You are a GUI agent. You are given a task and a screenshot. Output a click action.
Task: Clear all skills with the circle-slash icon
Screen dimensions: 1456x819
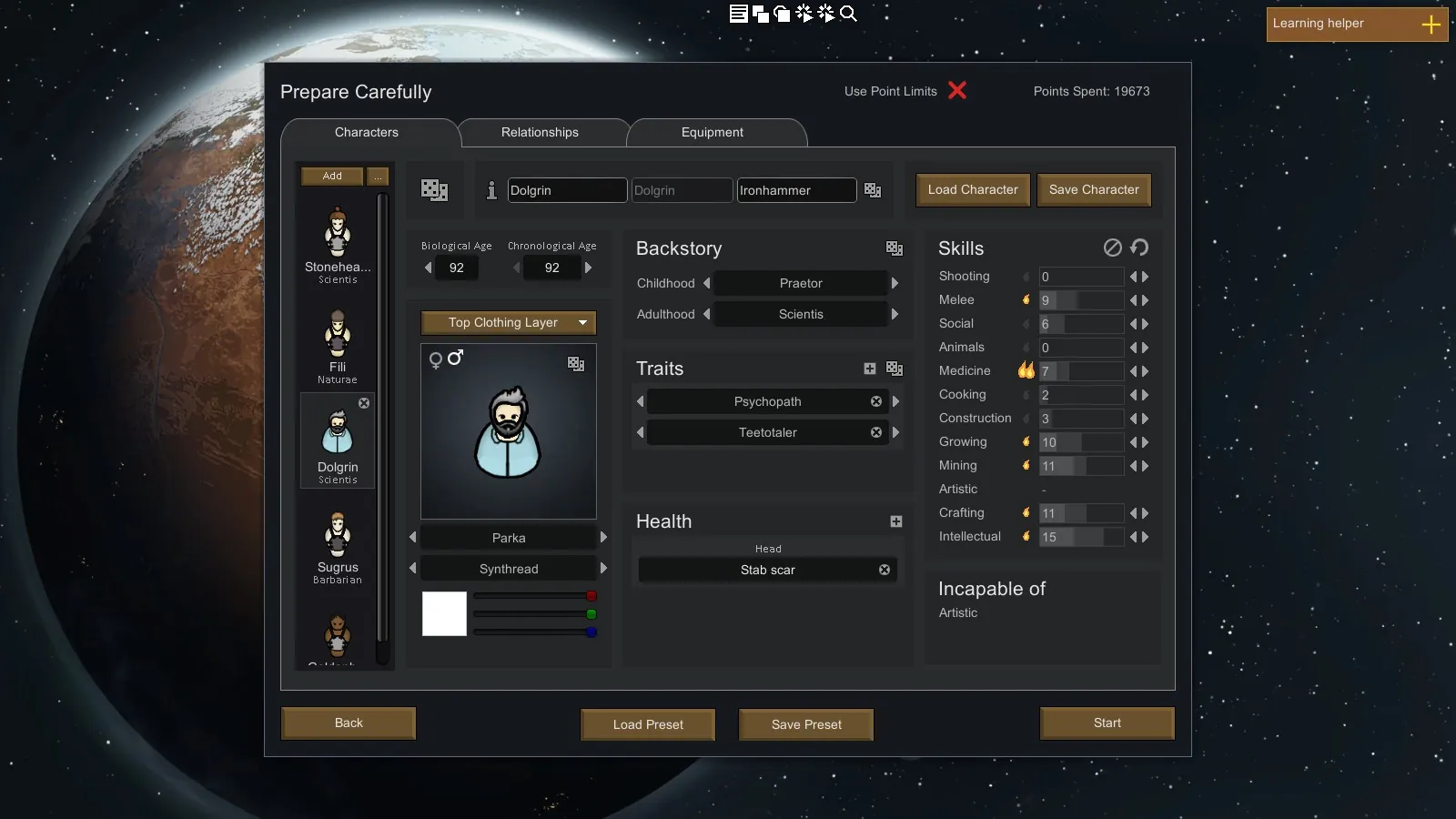tap(1112, 248)
